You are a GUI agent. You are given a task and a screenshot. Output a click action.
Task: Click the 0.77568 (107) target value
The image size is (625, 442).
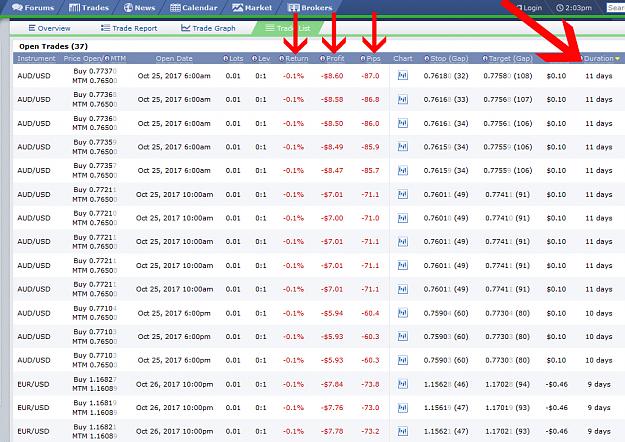coord(507,100)
